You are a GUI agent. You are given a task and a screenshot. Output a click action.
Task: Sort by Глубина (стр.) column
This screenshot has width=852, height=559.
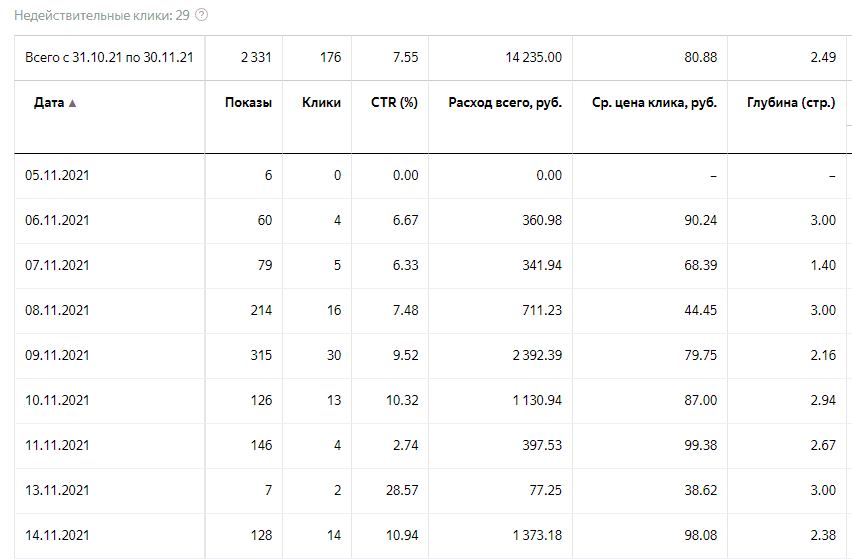click(x=791, y=103)
